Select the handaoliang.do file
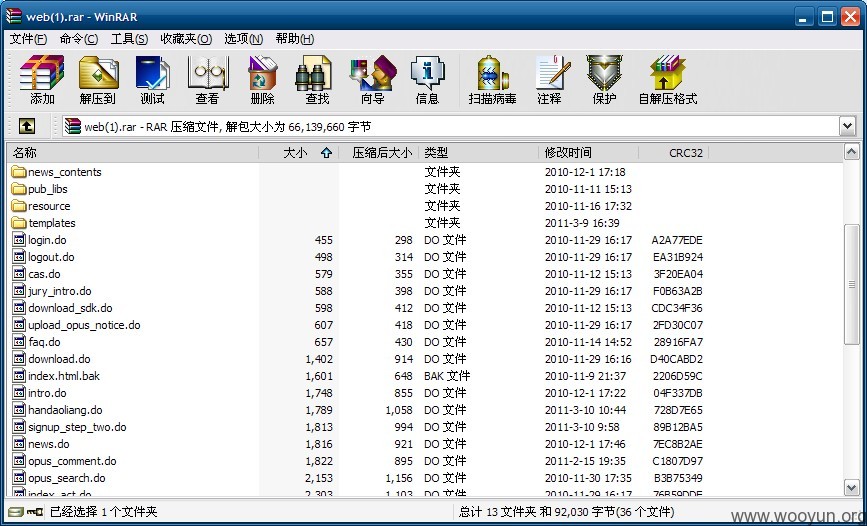The width and height of the screenshot is (867, 526). (x=65, y=410)
